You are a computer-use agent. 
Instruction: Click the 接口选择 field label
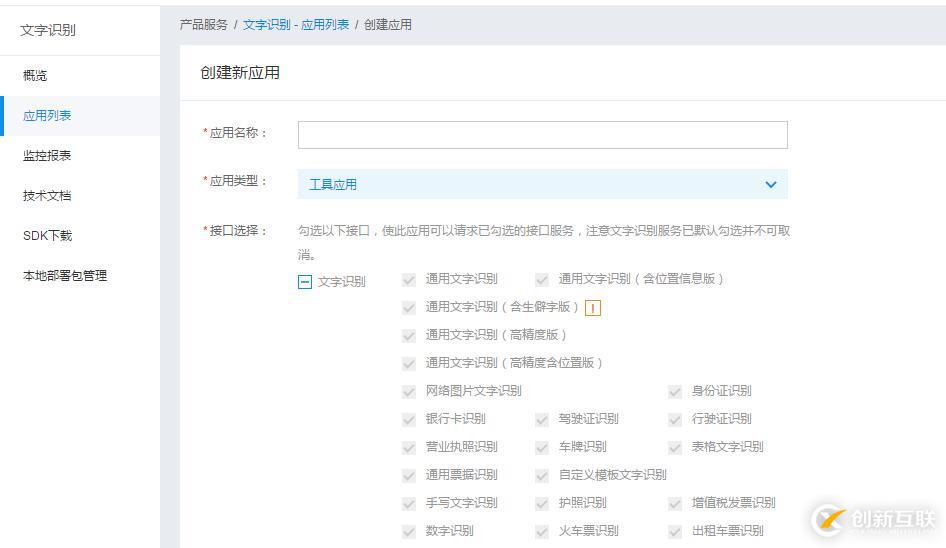[235, 231]
